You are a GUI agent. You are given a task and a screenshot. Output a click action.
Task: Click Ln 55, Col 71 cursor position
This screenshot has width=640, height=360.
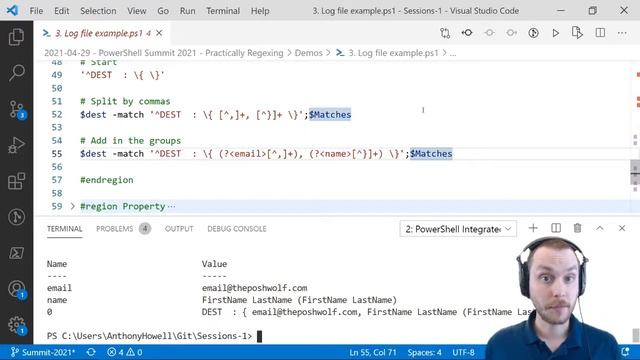(373, 352)
